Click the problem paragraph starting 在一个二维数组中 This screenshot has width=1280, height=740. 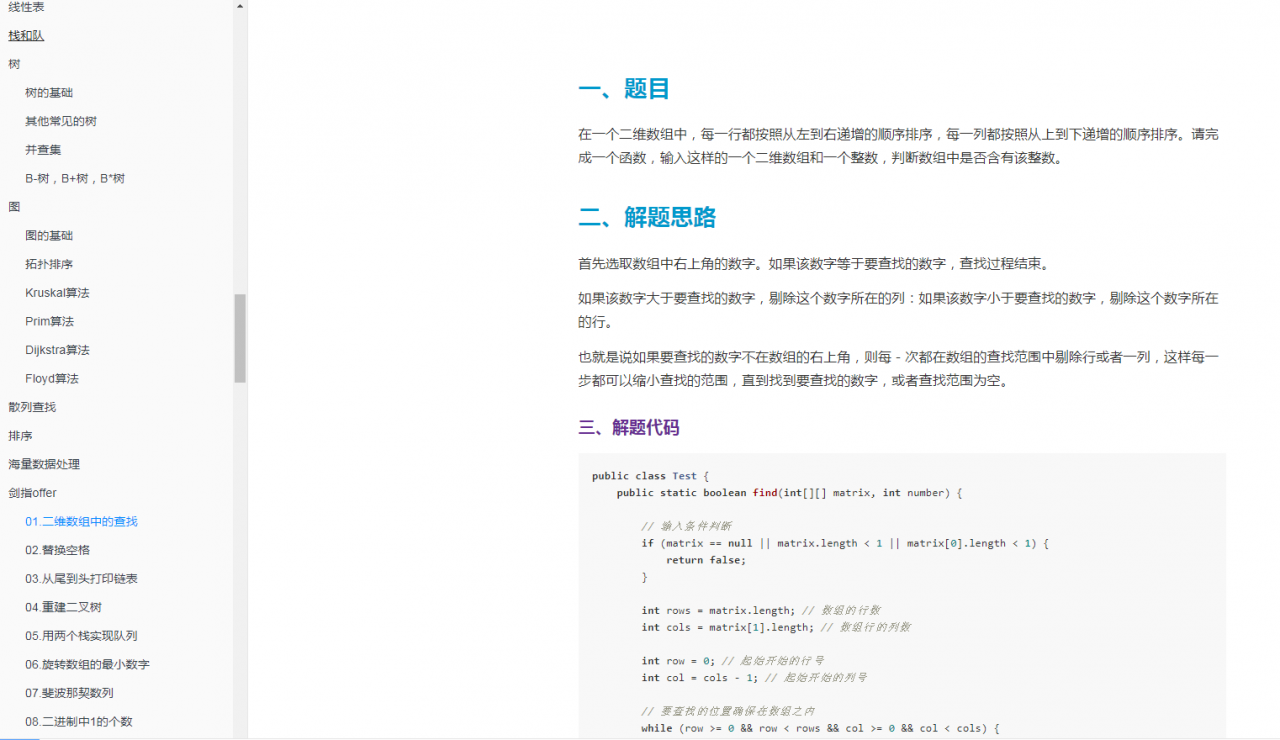(x=898, y=146)
